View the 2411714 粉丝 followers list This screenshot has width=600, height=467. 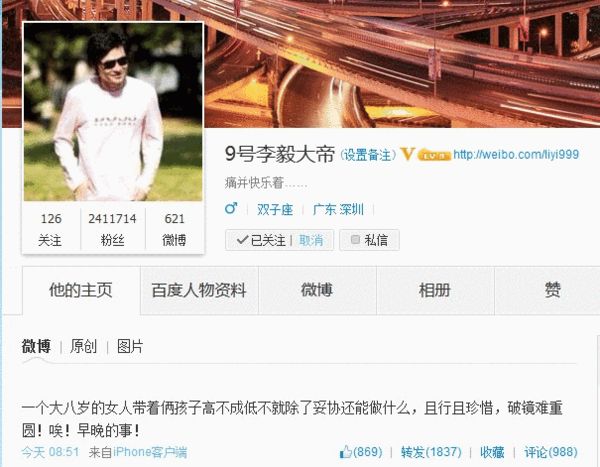[112, 229]
